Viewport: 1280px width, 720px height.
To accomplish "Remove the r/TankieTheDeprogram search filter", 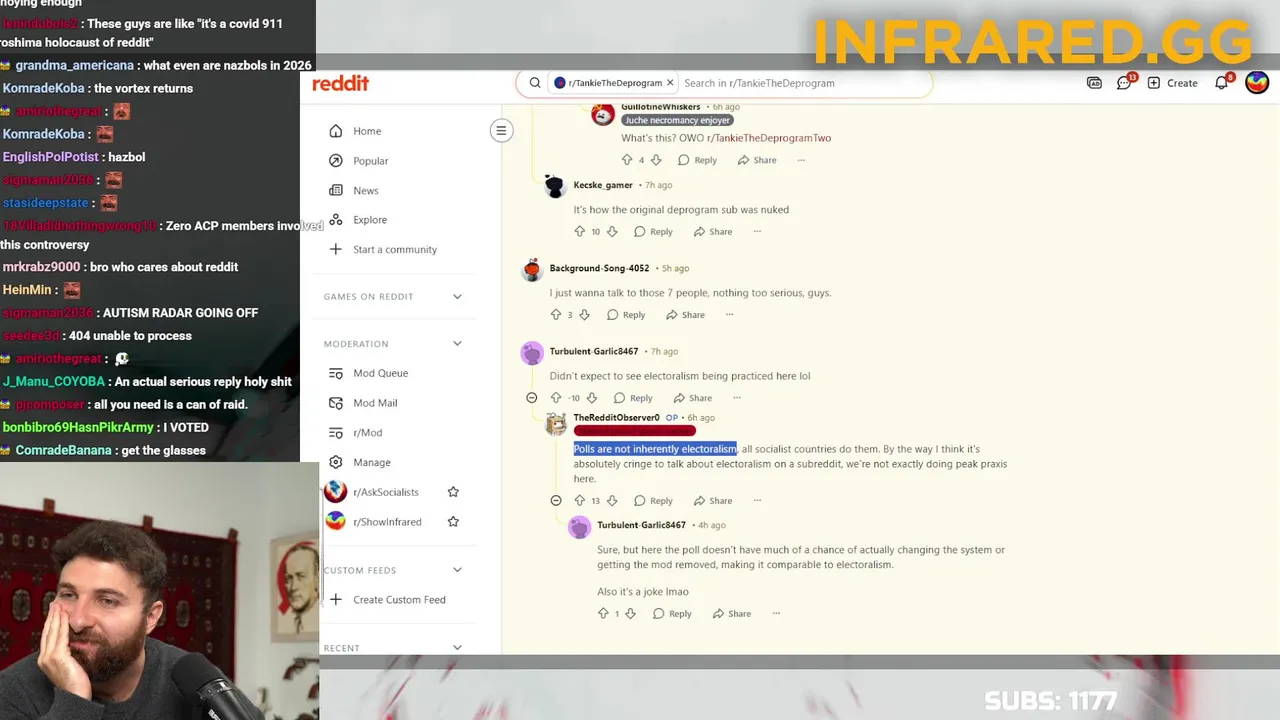I will click(x=670, y=83).
